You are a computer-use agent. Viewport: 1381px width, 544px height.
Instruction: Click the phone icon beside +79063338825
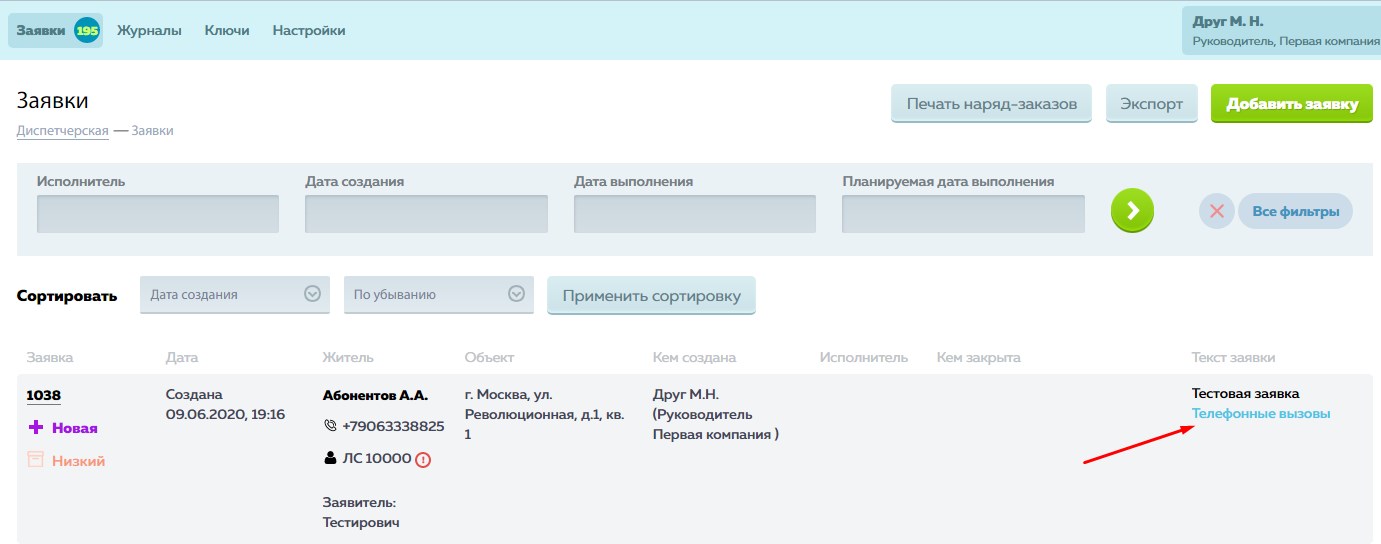pos(331,426)
